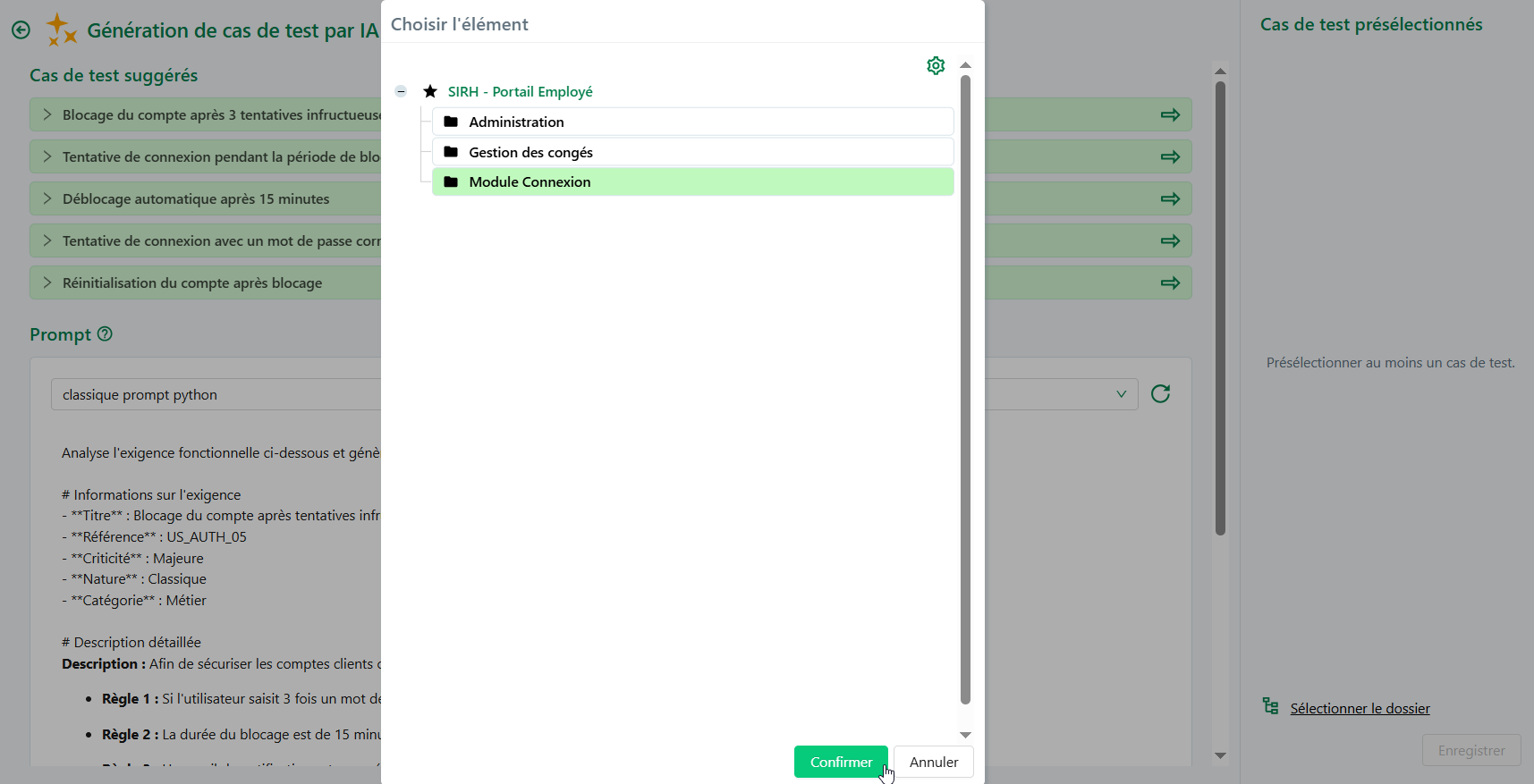Screen dimensions: 1534x784
Task: Click arrow to preselect Déblocage automatique case
Action: [x=1170, y=199]
